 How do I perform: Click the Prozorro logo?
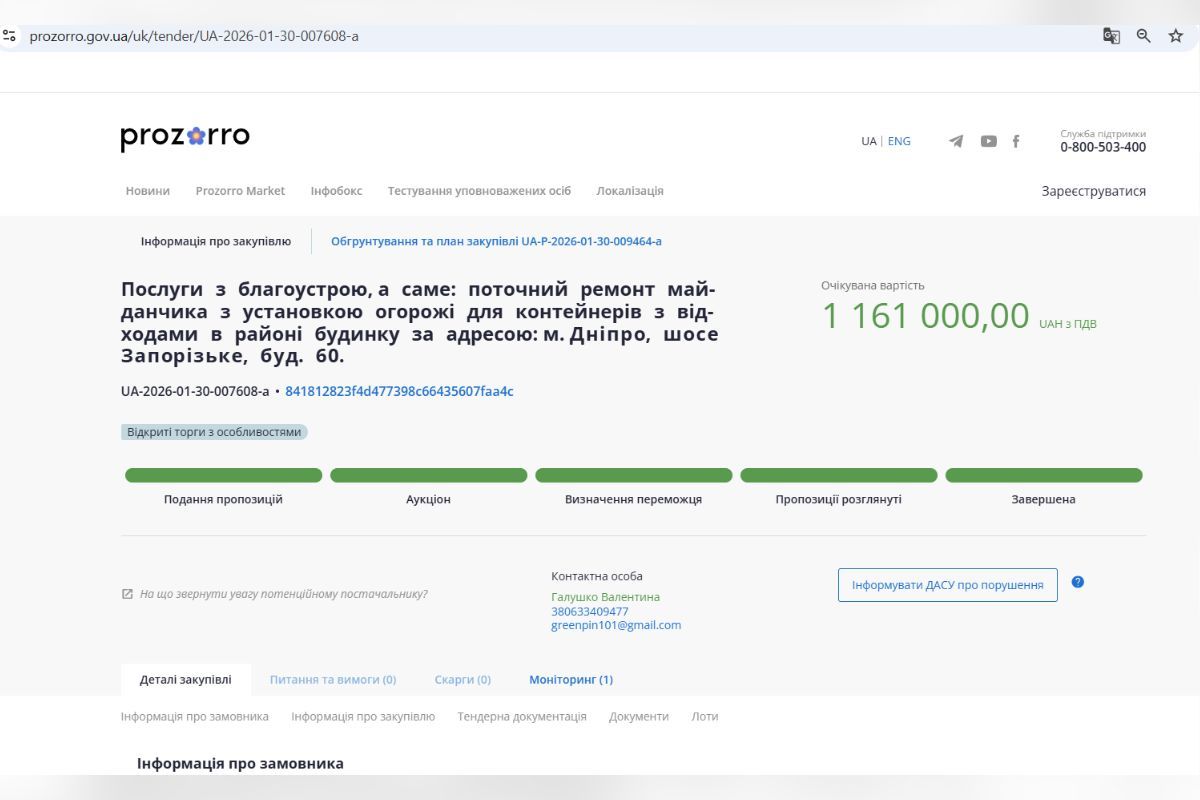(x=186, y=136)
